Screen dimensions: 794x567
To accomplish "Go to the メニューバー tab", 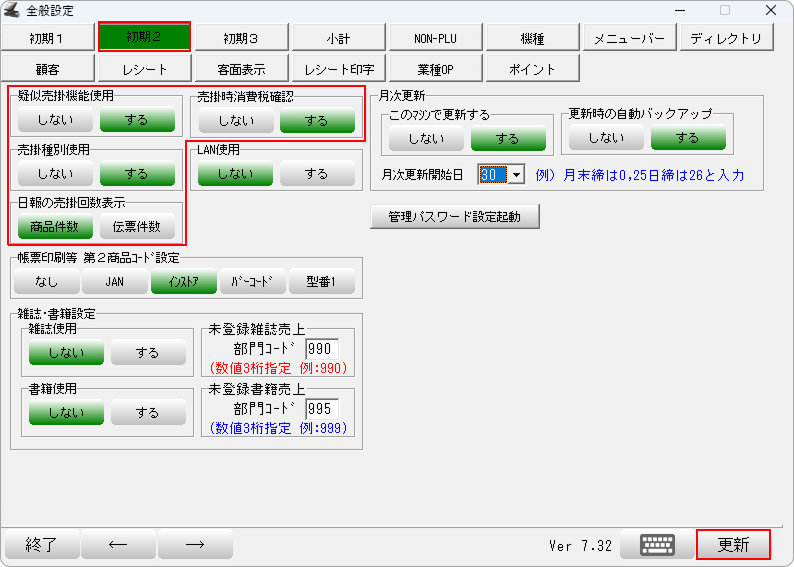I will point(629,38).
